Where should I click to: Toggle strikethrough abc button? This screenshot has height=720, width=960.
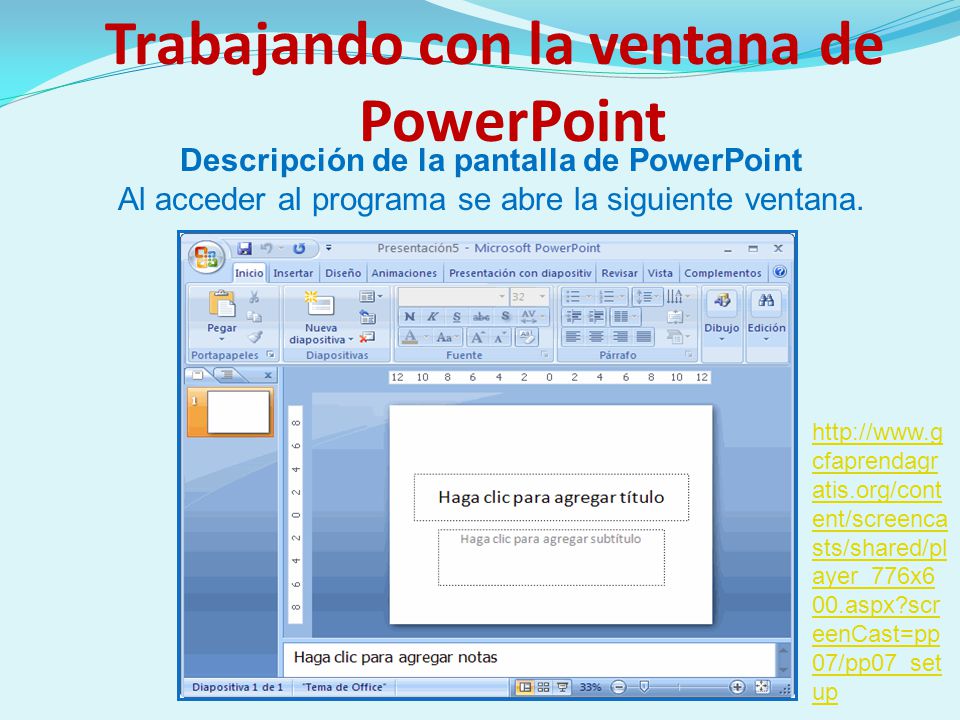coord(481,317)
